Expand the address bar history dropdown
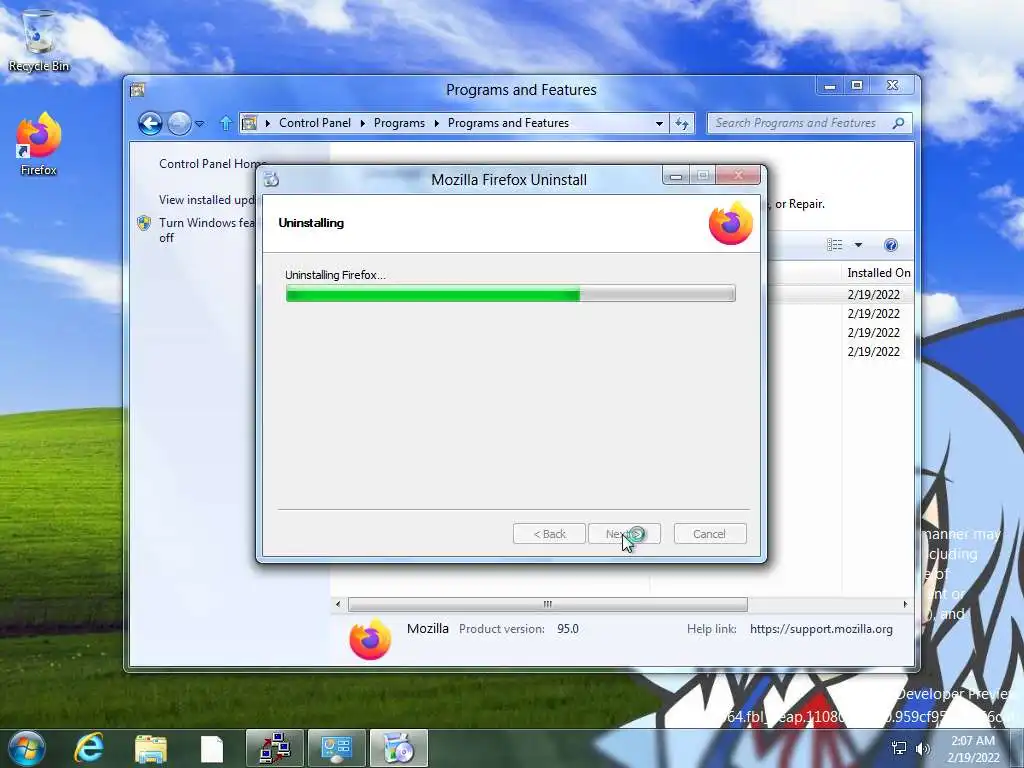This screenshot has height=768, width=1024. pyautogui.click(x=659, y=123)
